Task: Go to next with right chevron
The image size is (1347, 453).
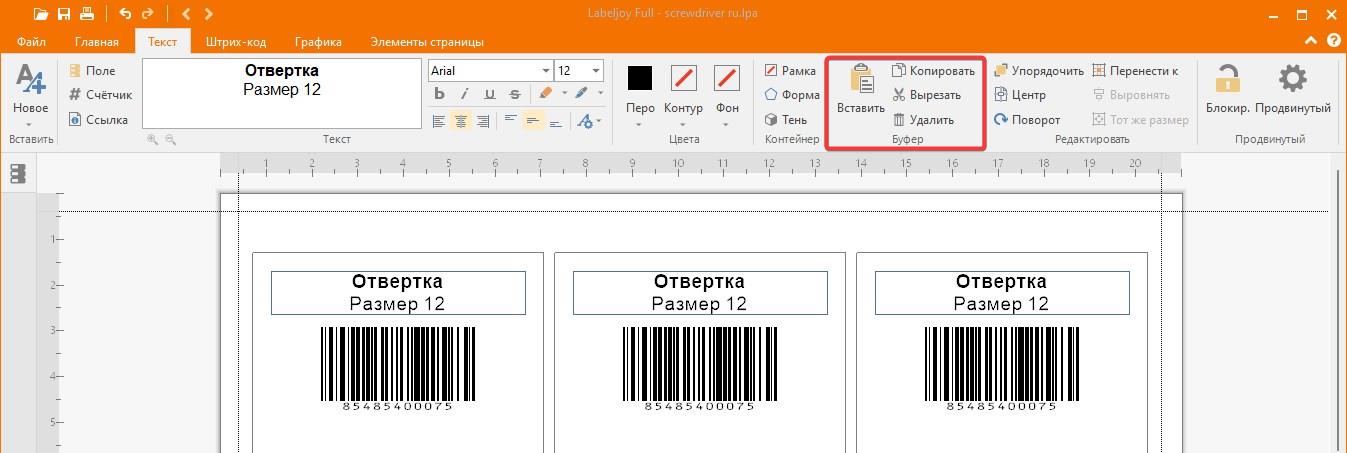Action: [208, 14]
